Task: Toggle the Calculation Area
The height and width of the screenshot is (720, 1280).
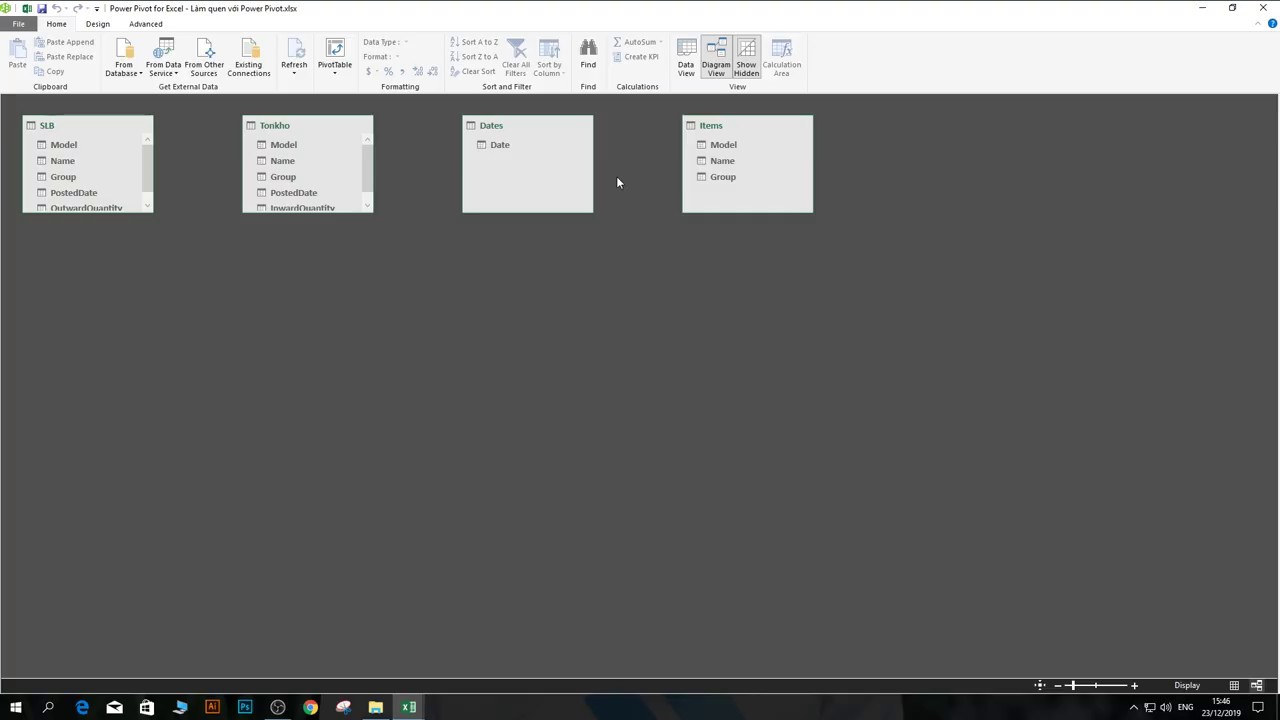Action: 782,58
